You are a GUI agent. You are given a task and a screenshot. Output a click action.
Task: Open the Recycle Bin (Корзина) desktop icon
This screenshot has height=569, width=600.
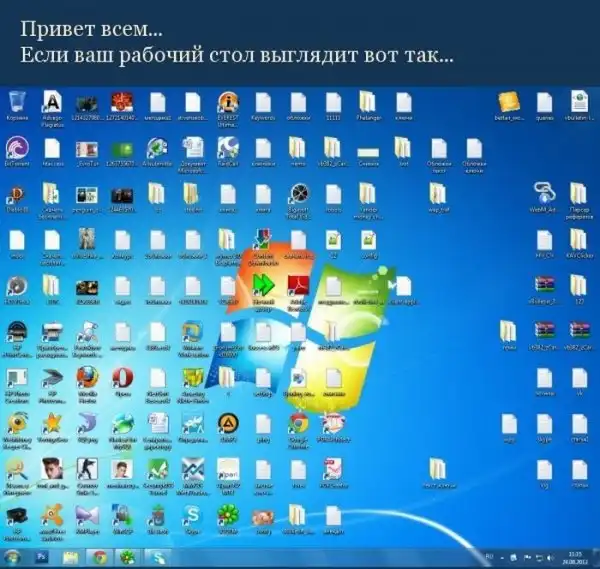click(x=18, y=102)
